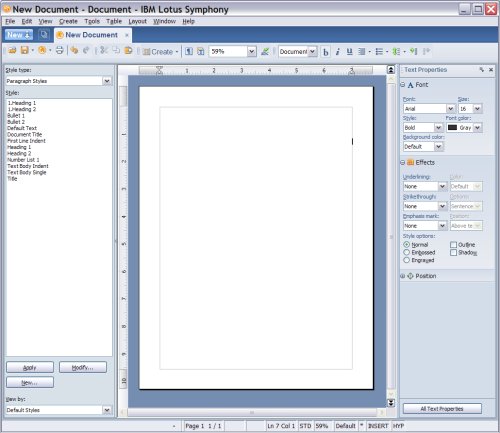
Task: Enable the Shadow checkbox
Action: tap(453, 253)
